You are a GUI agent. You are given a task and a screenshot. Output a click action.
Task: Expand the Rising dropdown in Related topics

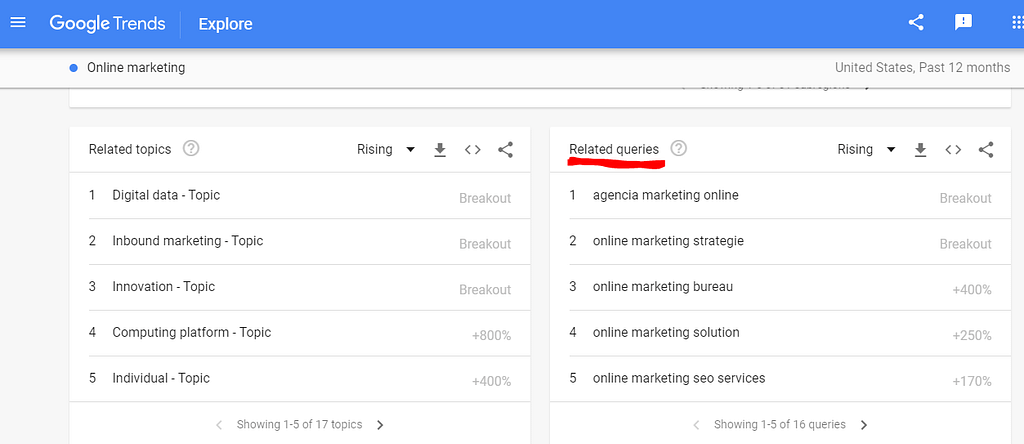tap(386, 150)
